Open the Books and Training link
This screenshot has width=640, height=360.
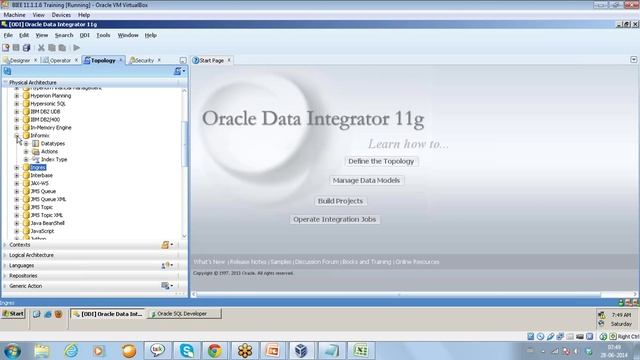tap(367, 262)
